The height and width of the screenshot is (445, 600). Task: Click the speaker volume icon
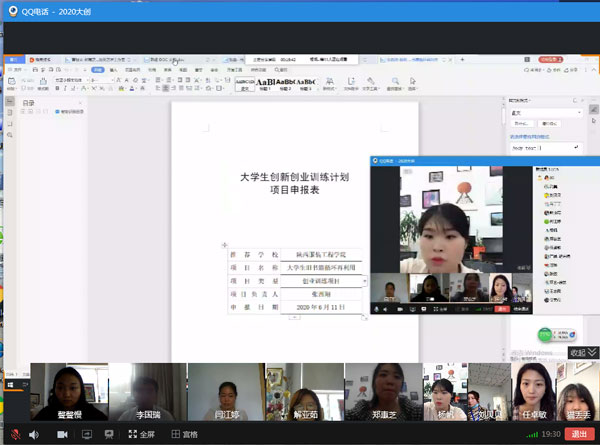[34, 435]
